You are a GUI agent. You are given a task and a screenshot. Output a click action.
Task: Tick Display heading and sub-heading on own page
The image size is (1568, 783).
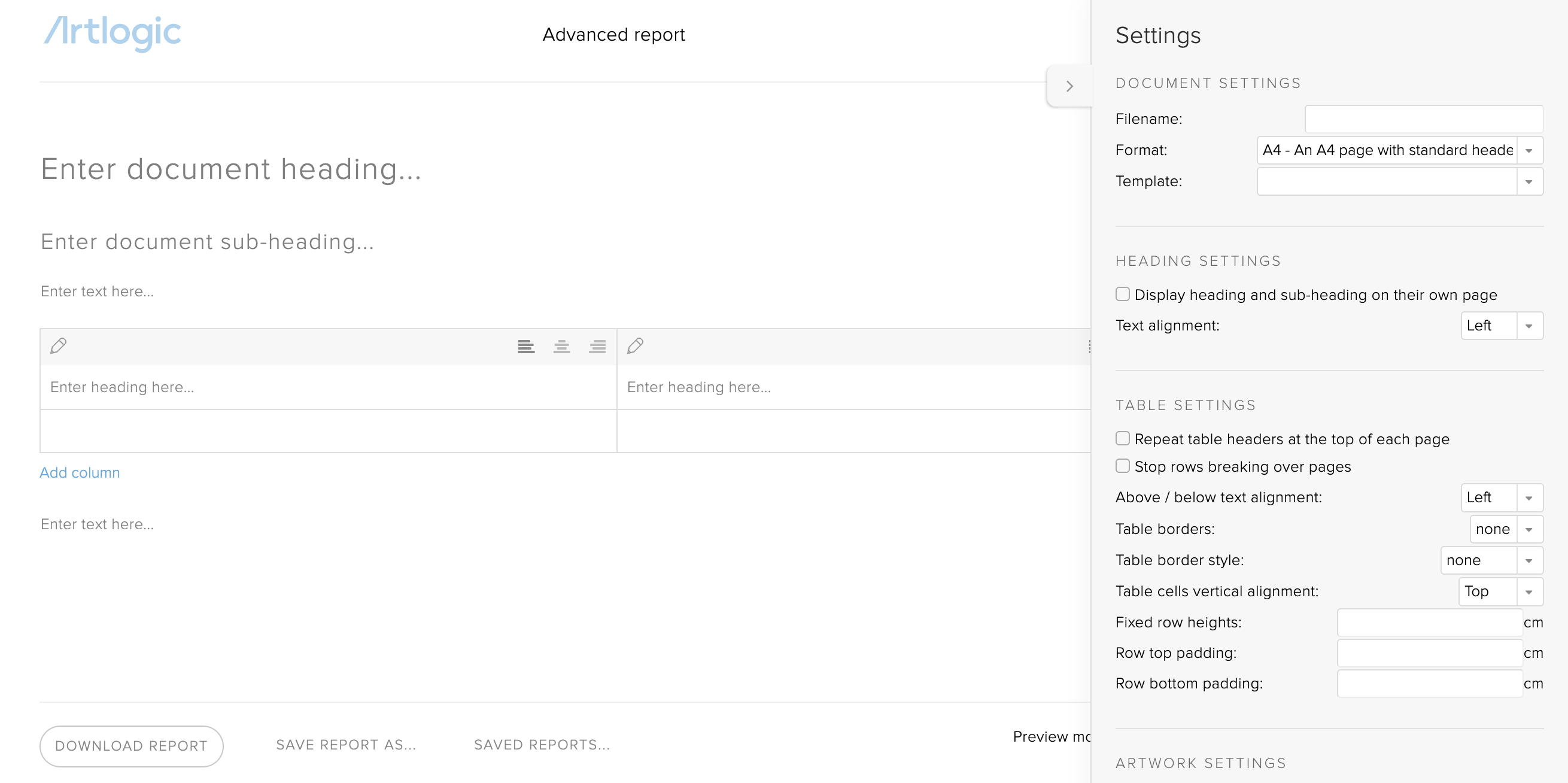[x=1122, y=294]
